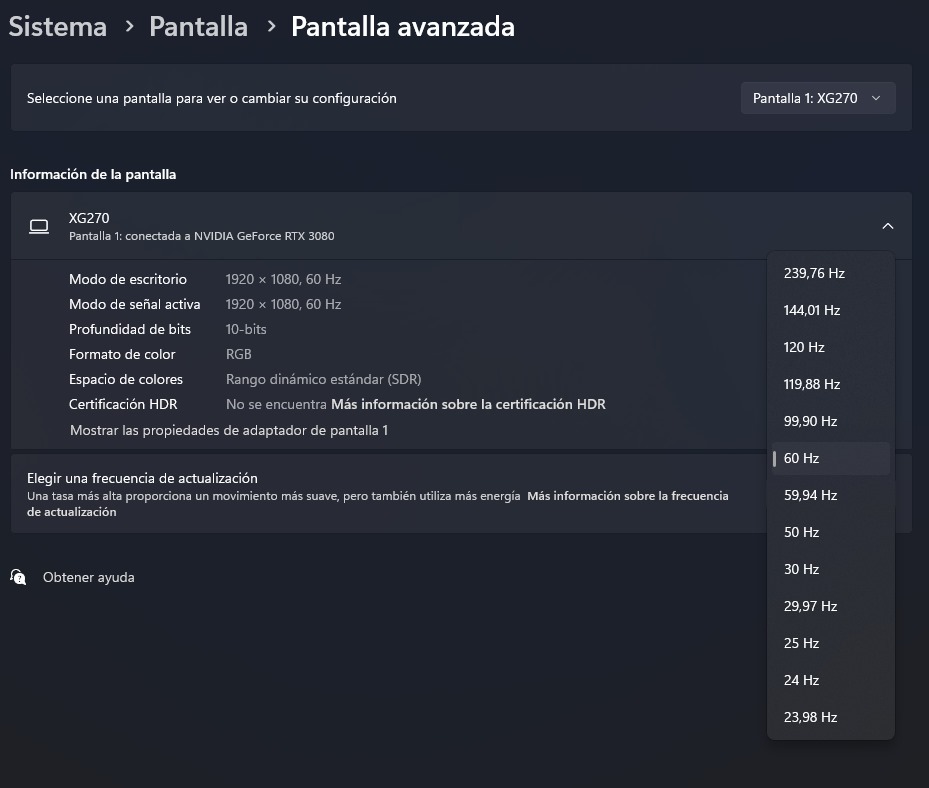Navigate to Pantalla breadcrumb
Image resolution: width=929 pixels, height=788 pixels.
[x=198, y=27]
